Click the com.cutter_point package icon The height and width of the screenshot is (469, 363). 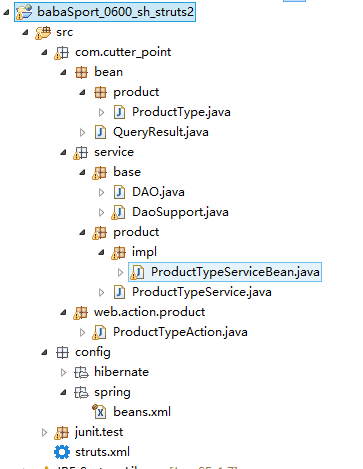pos(62,53)
